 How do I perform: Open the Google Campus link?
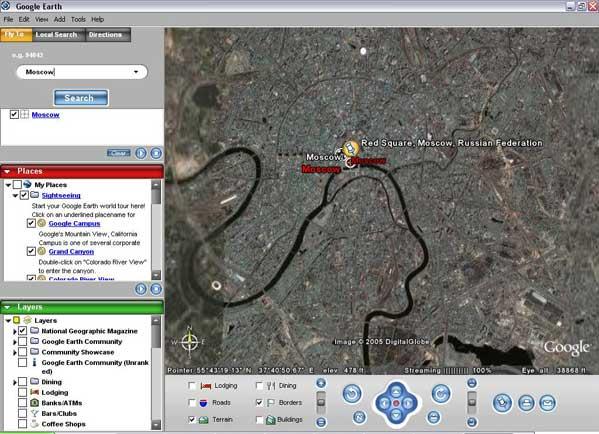point(74,223)
